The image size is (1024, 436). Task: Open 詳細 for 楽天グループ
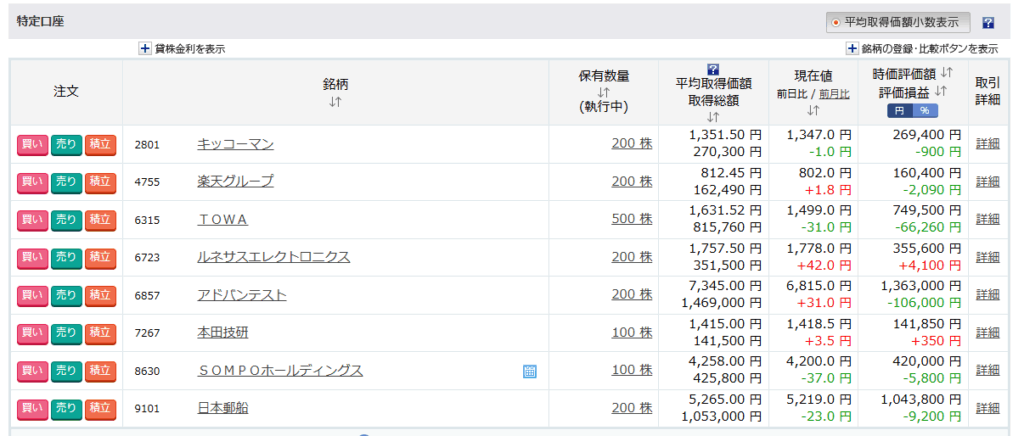pyautogui.click(x=987, y=181)
